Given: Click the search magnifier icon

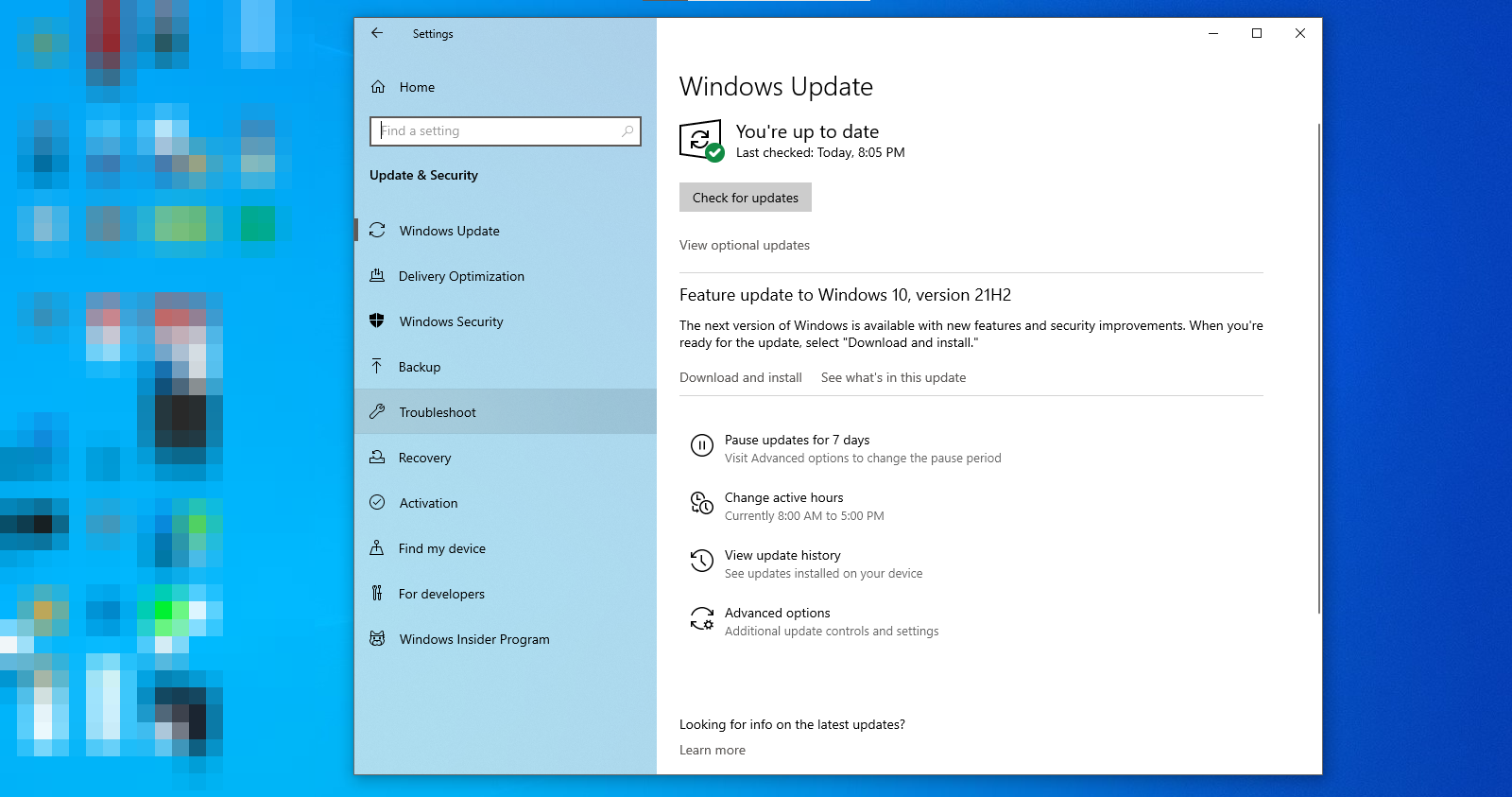Looking at the screenshot, I should 627,131.
